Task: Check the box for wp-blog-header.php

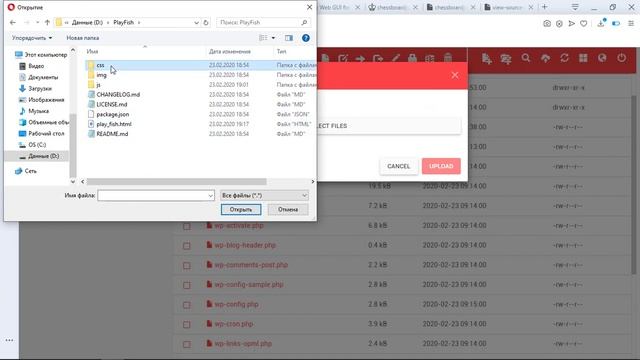Action: pyautogui.click(x=187, y=246)
